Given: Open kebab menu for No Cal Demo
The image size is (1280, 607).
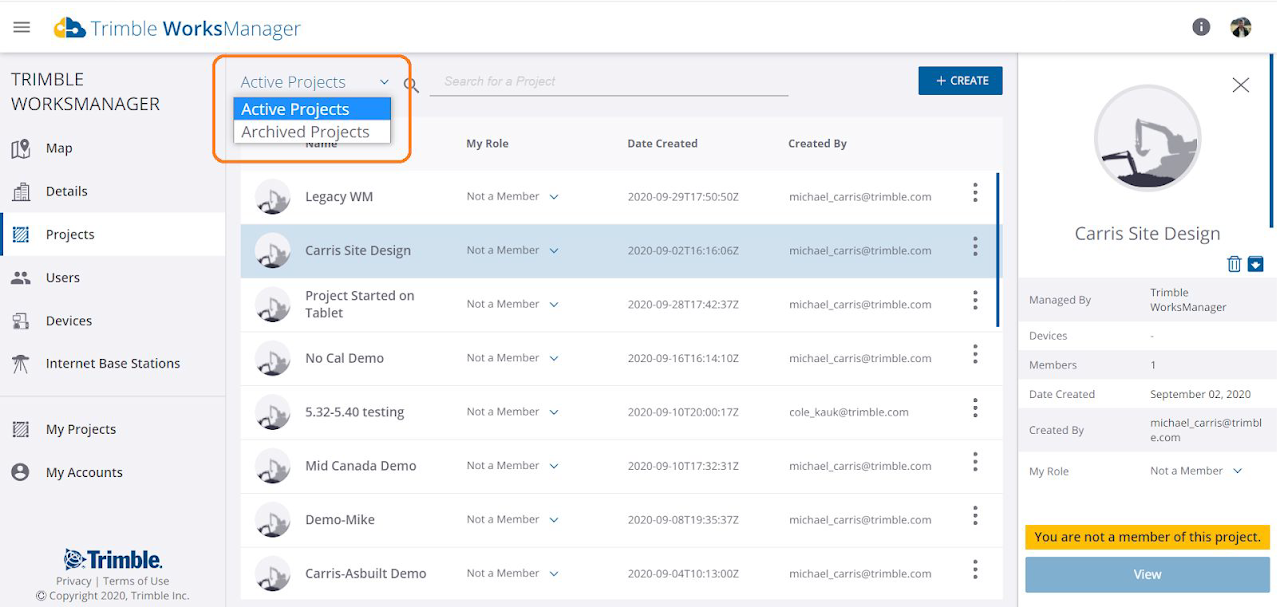Looking at the screenshot, I should pos(975,354).
